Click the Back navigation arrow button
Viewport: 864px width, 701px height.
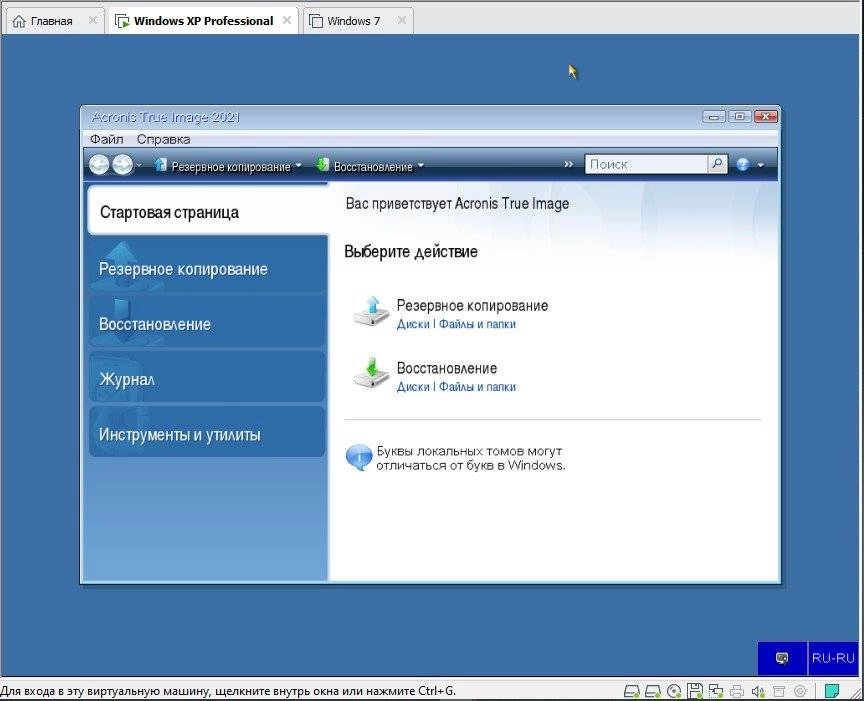pyautogui.click(x=99, y=164)
